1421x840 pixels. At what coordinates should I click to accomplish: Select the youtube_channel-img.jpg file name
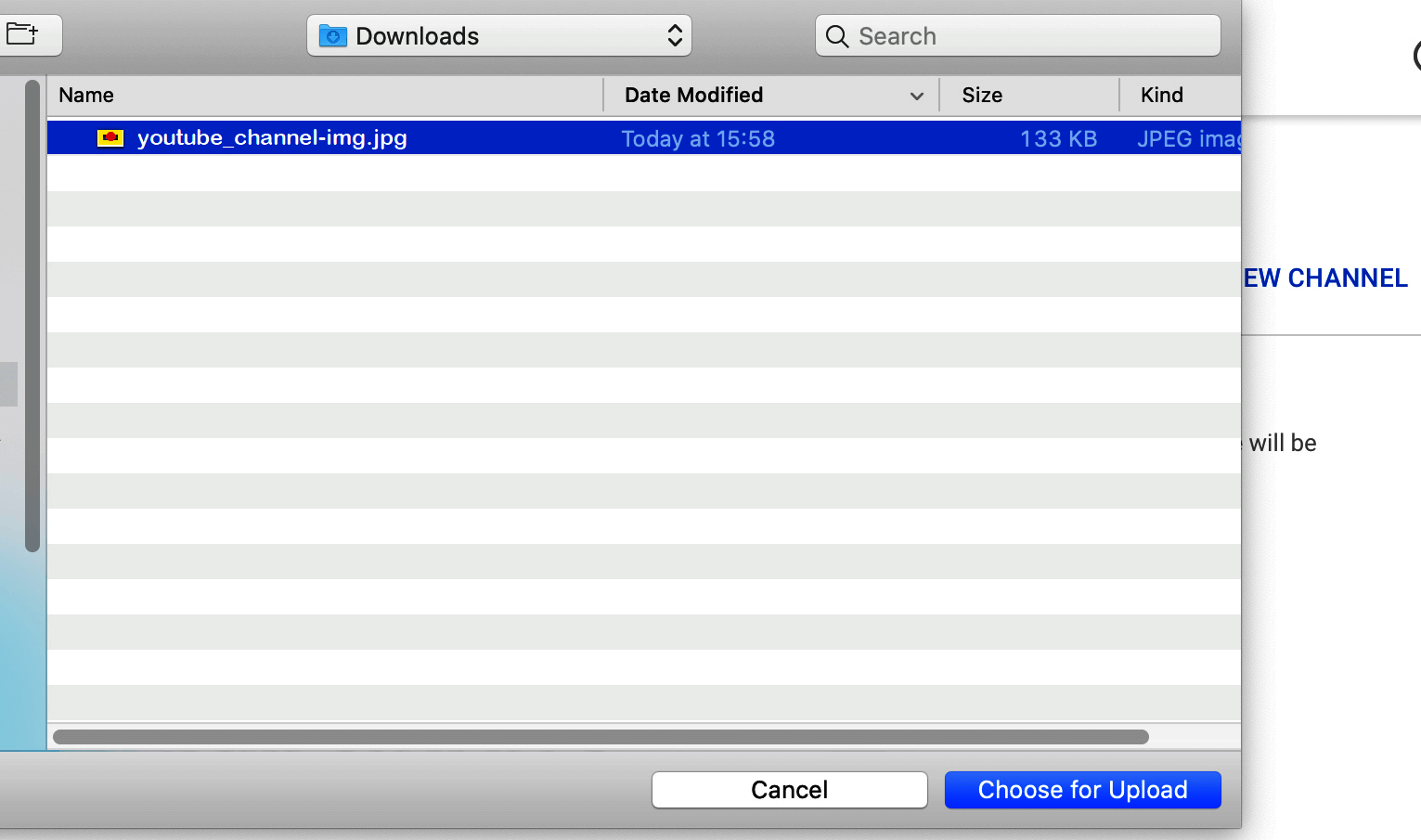click(x=272, y=138)
